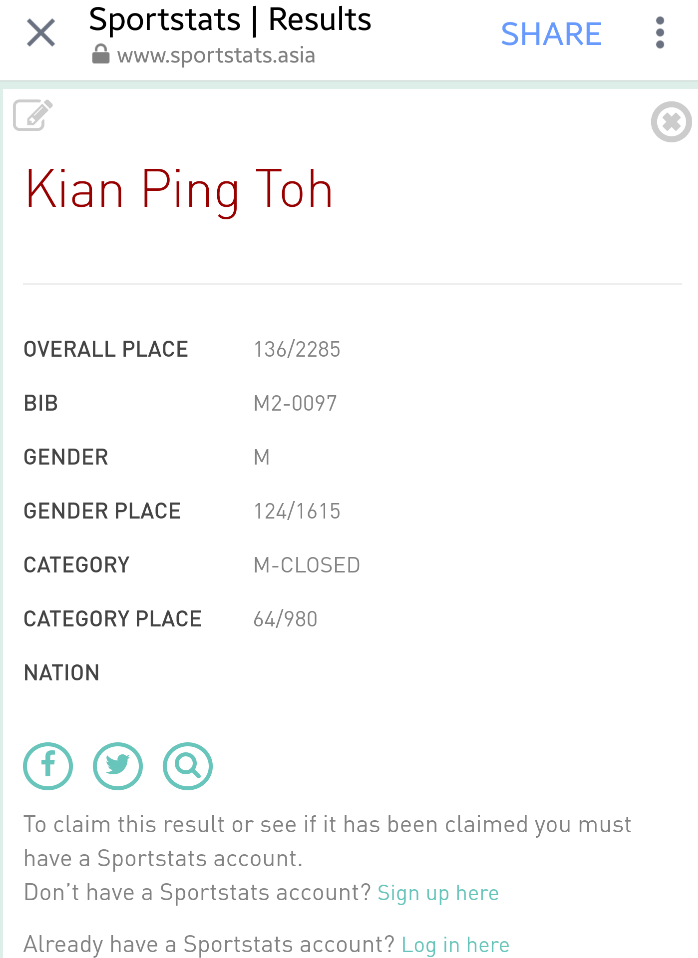The width and height of the screenshot is (698, 958).
Task: Click the pencil edit icon
Action: [x=33, y=115]
